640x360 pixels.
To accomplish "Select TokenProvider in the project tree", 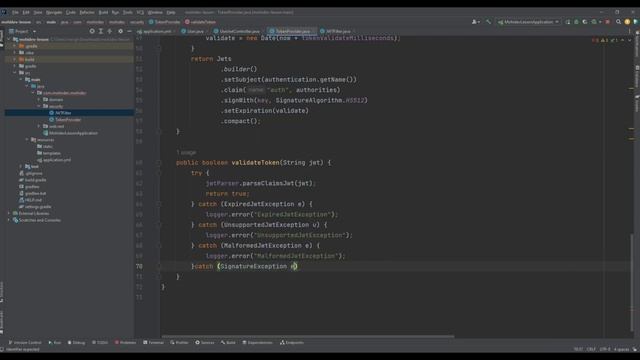I will tap(65, 120).
